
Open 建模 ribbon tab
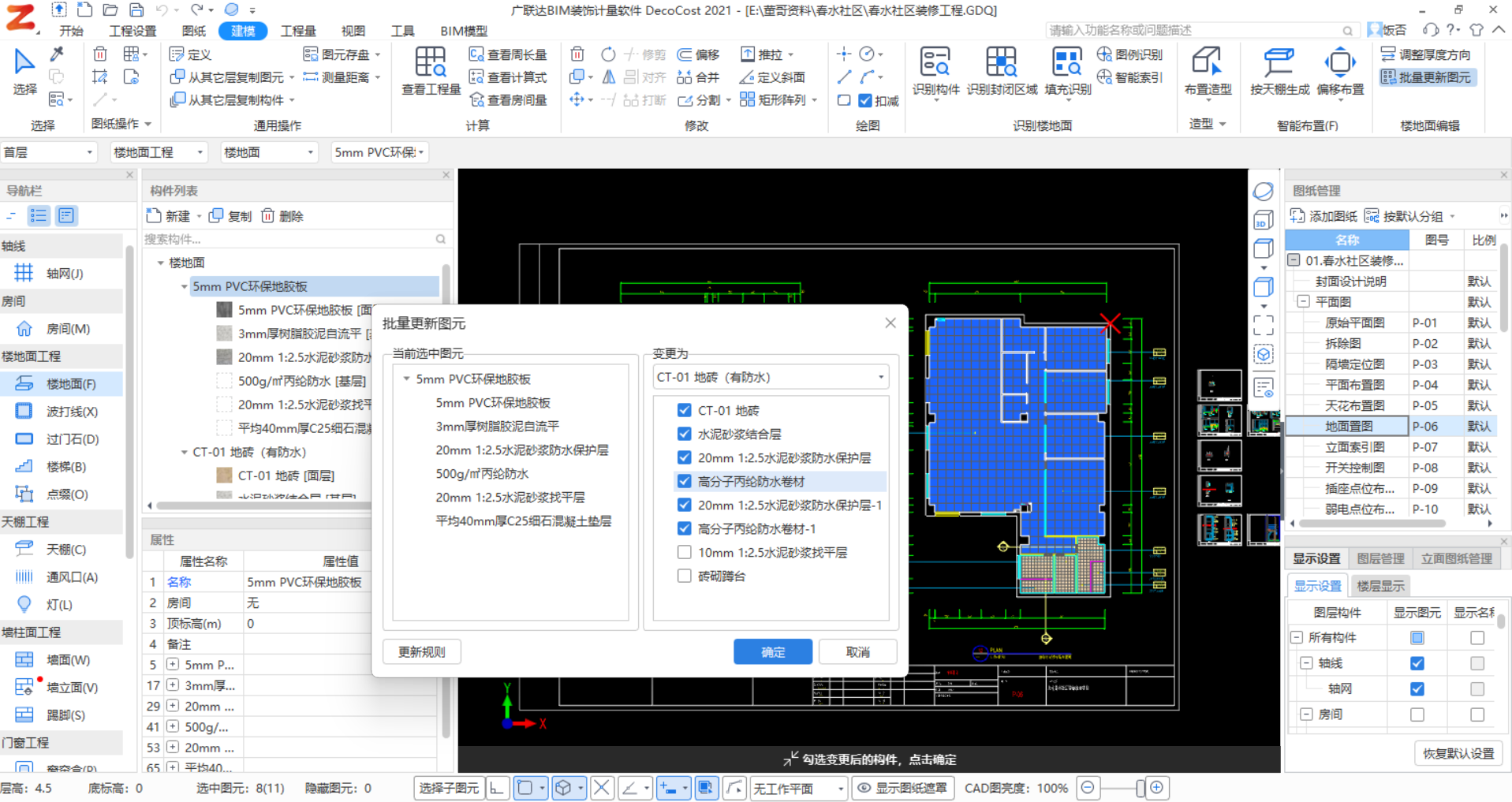(243, 31)
